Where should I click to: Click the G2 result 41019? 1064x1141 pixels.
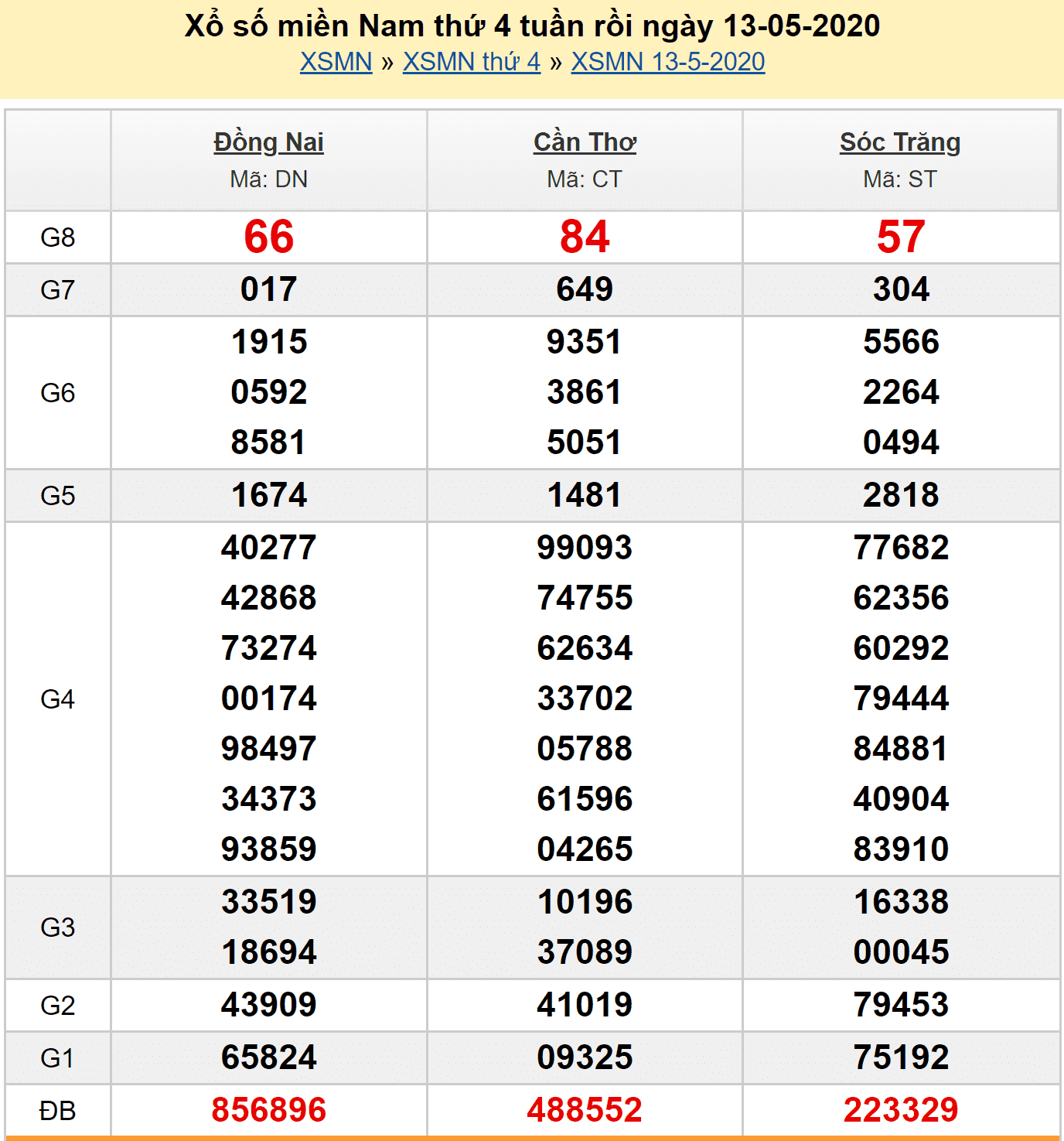coord(585,1005)
